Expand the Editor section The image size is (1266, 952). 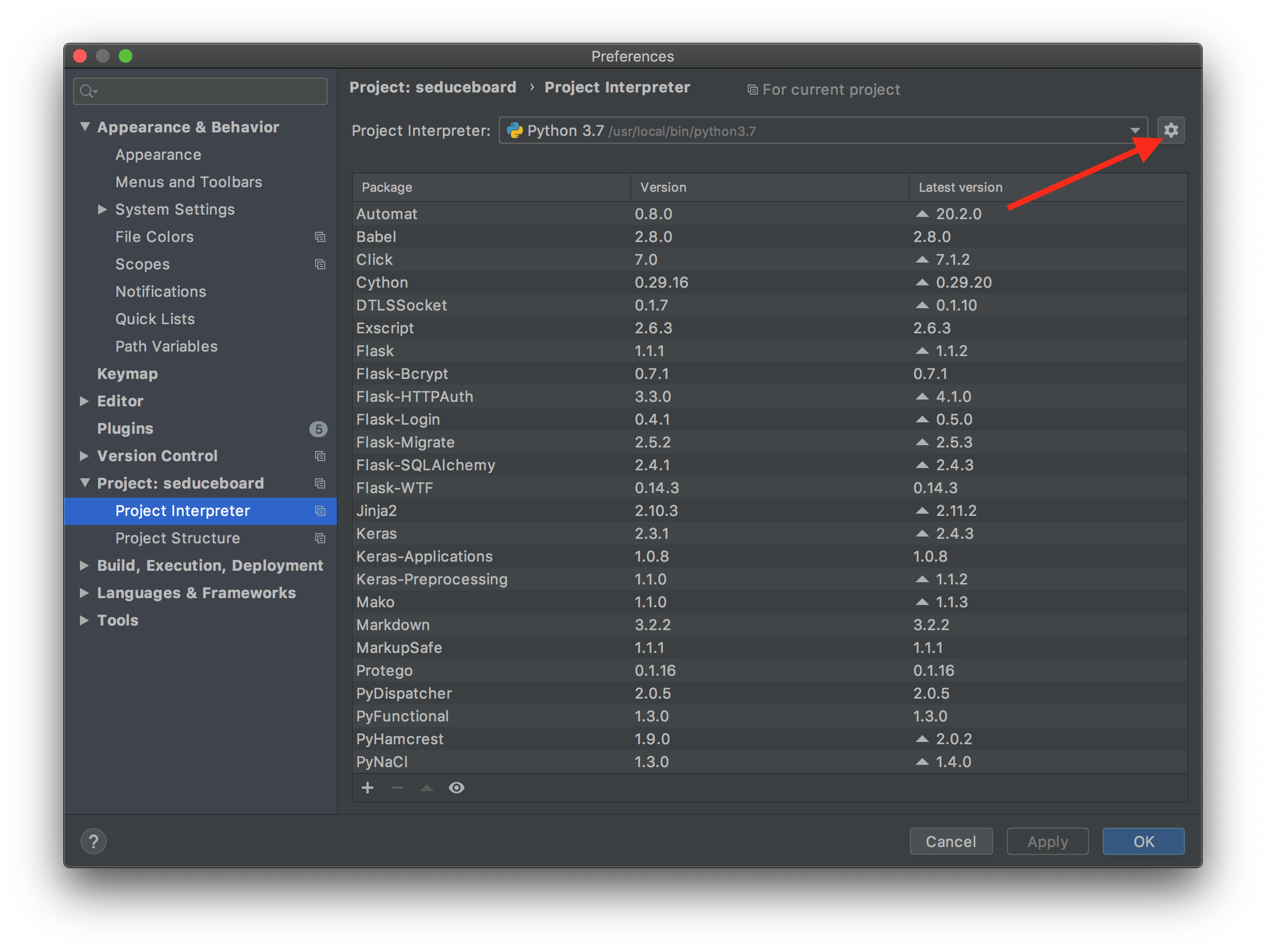(x=84, y=401)
